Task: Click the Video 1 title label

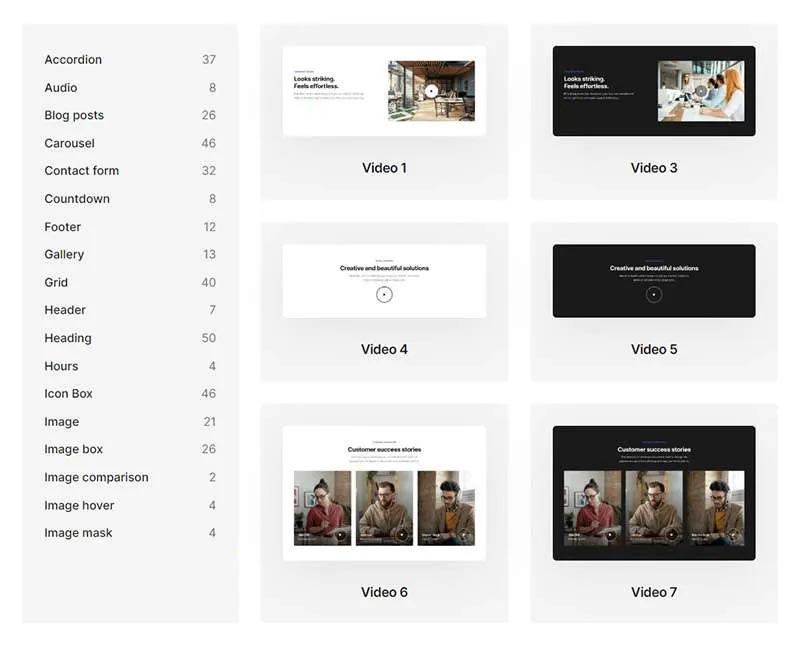Action: click(x=384, y=168)
